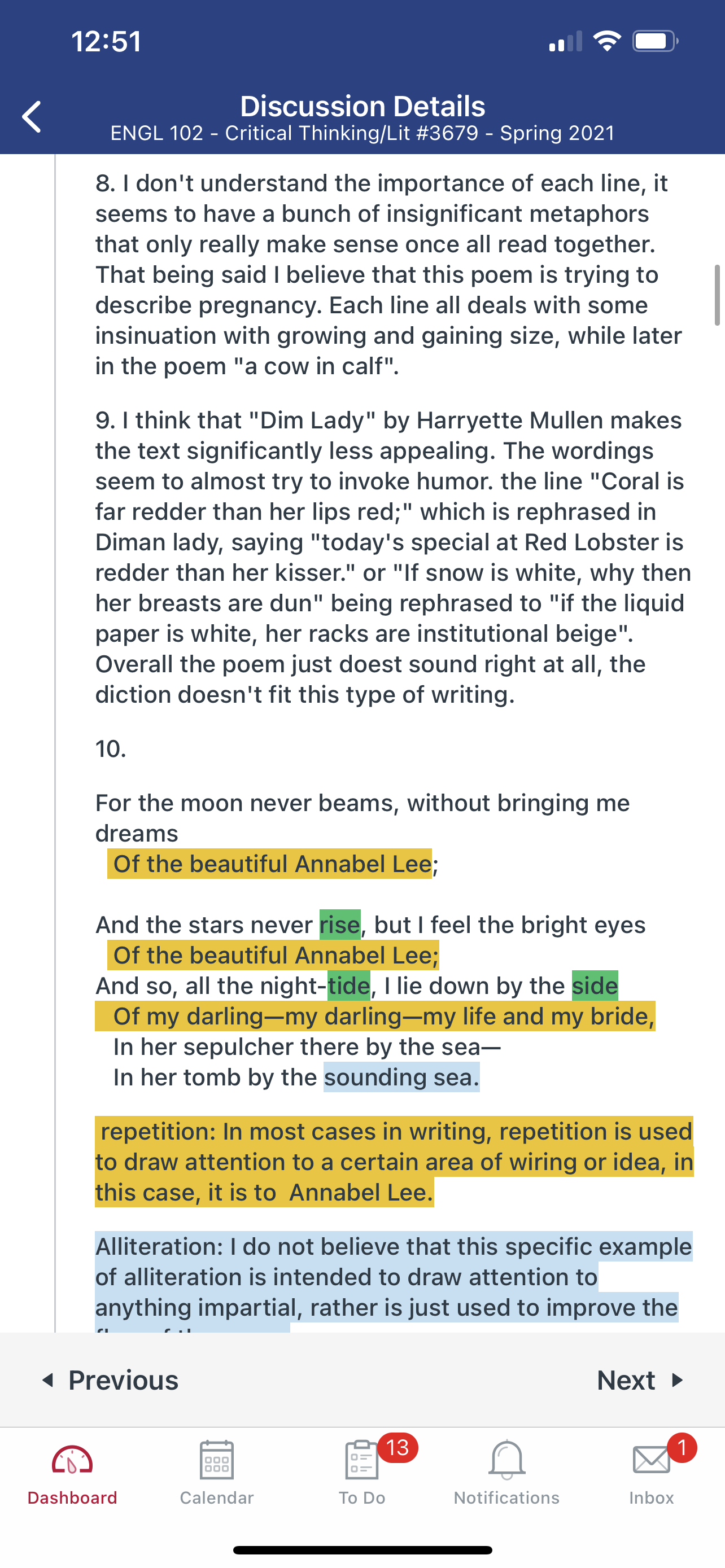Go to the Previous discussion reply
Screen dimensions: 725x1568
(111, 1380)
